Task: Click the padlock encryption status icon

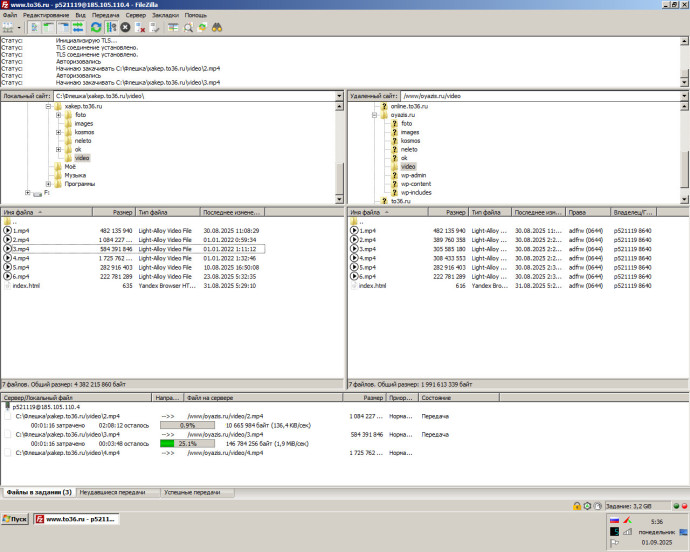Action: click(x=576, y=506)
